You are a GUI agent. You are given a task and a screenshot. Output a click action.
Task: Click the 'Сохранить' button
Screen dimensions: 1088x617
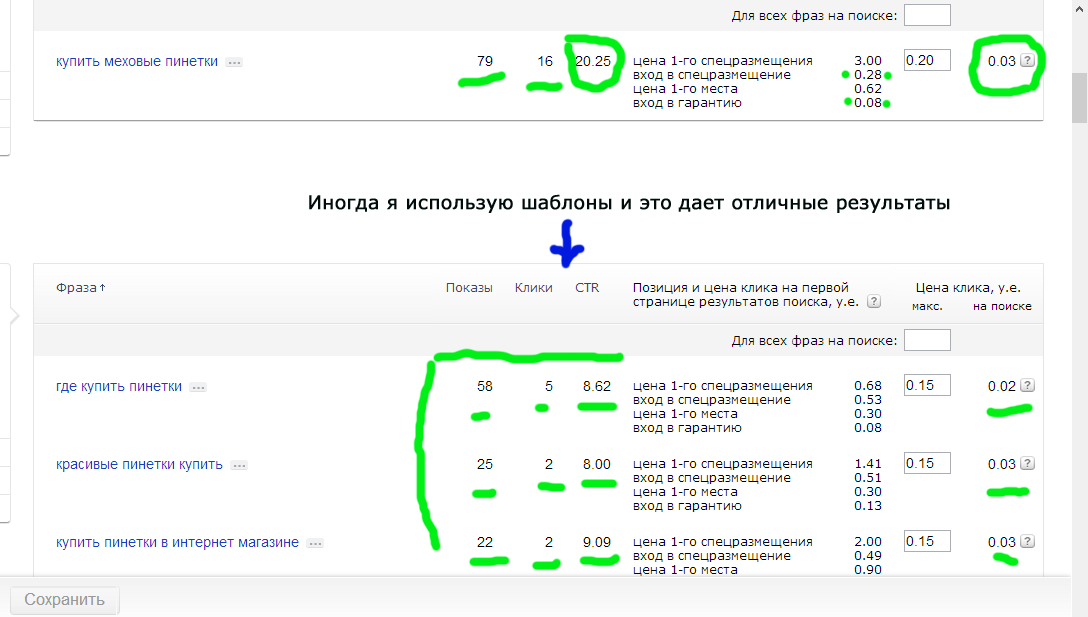[x=65, y=600]
